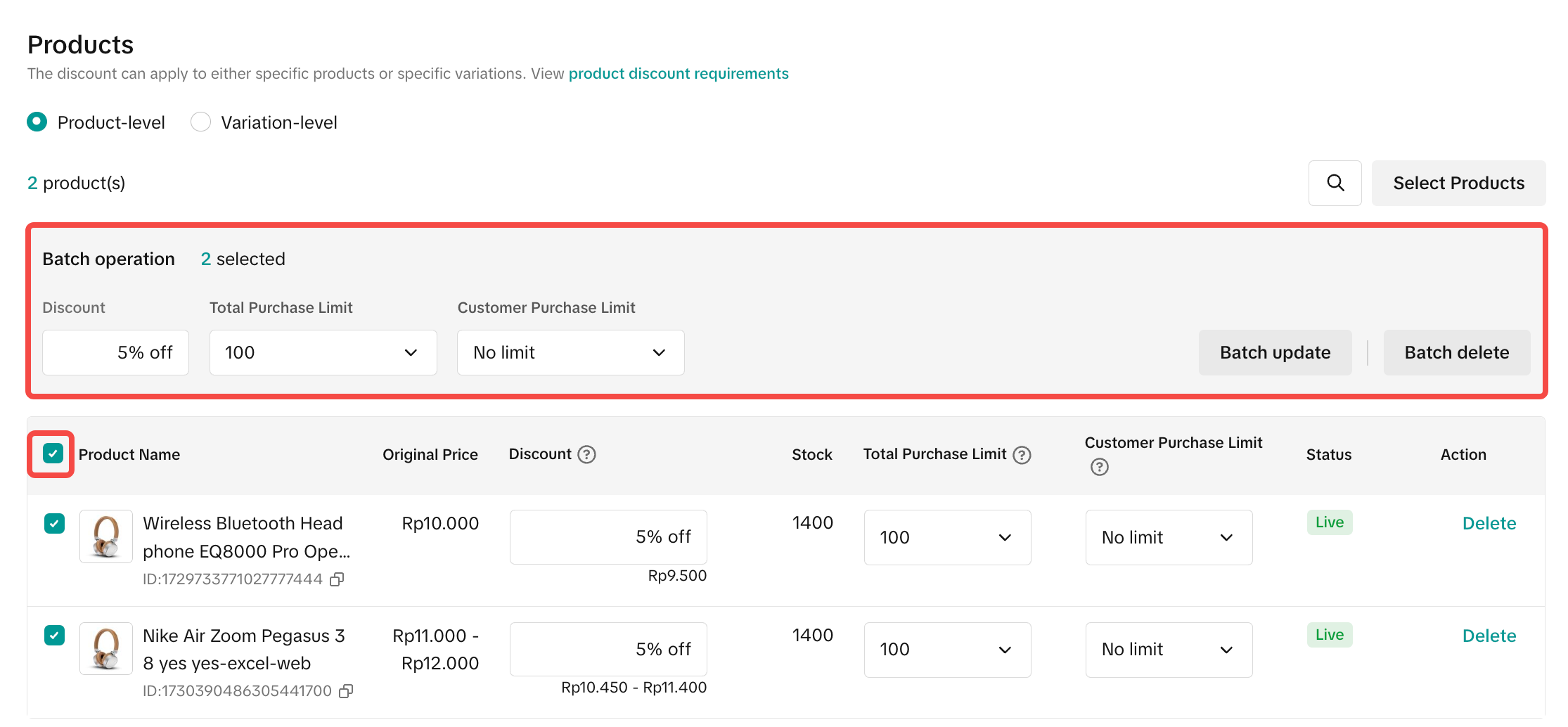Screen dimensions: 1568x727
Task: Select the Variation-level radio option
Action: pos(201,122)
